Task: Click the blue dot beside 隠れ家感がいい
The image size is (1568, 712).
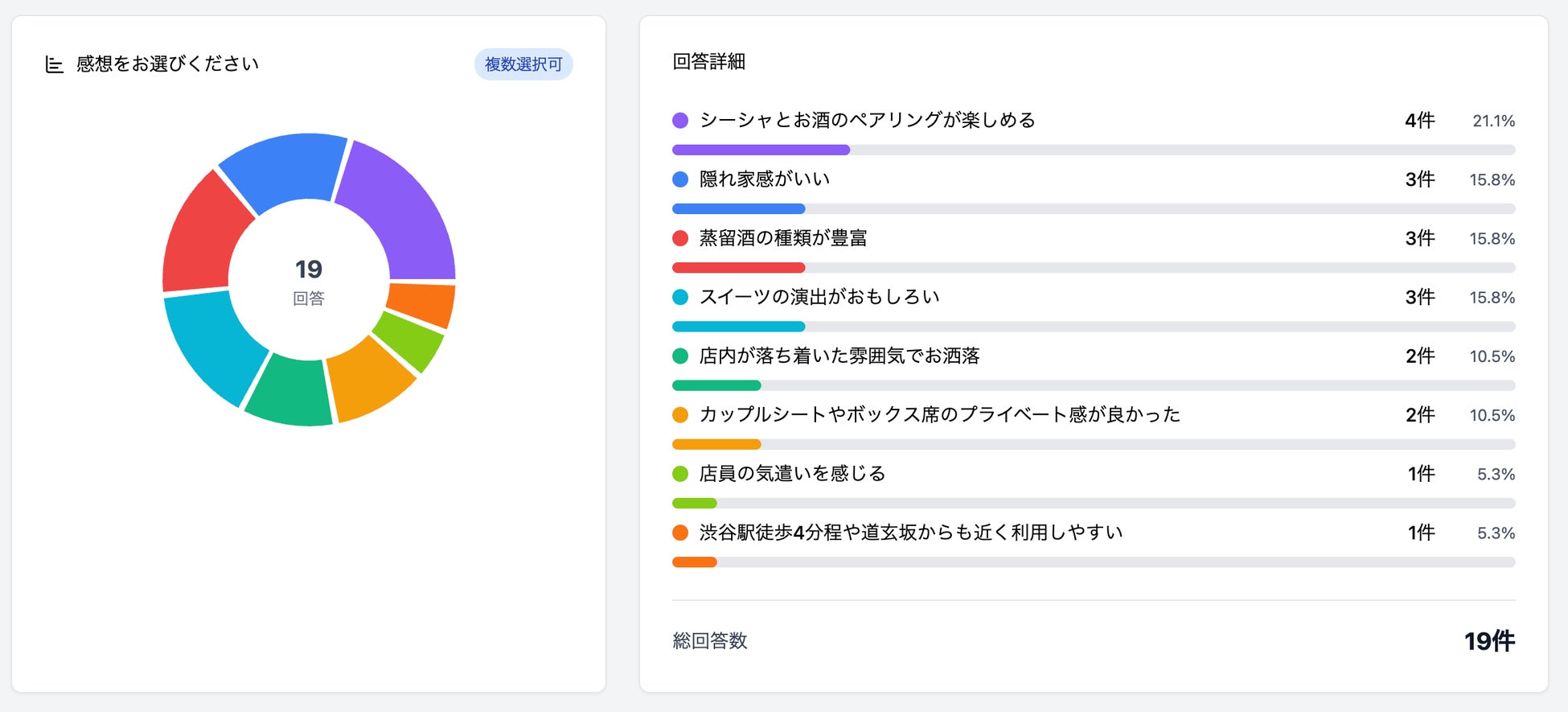Action: pos(680,179)
